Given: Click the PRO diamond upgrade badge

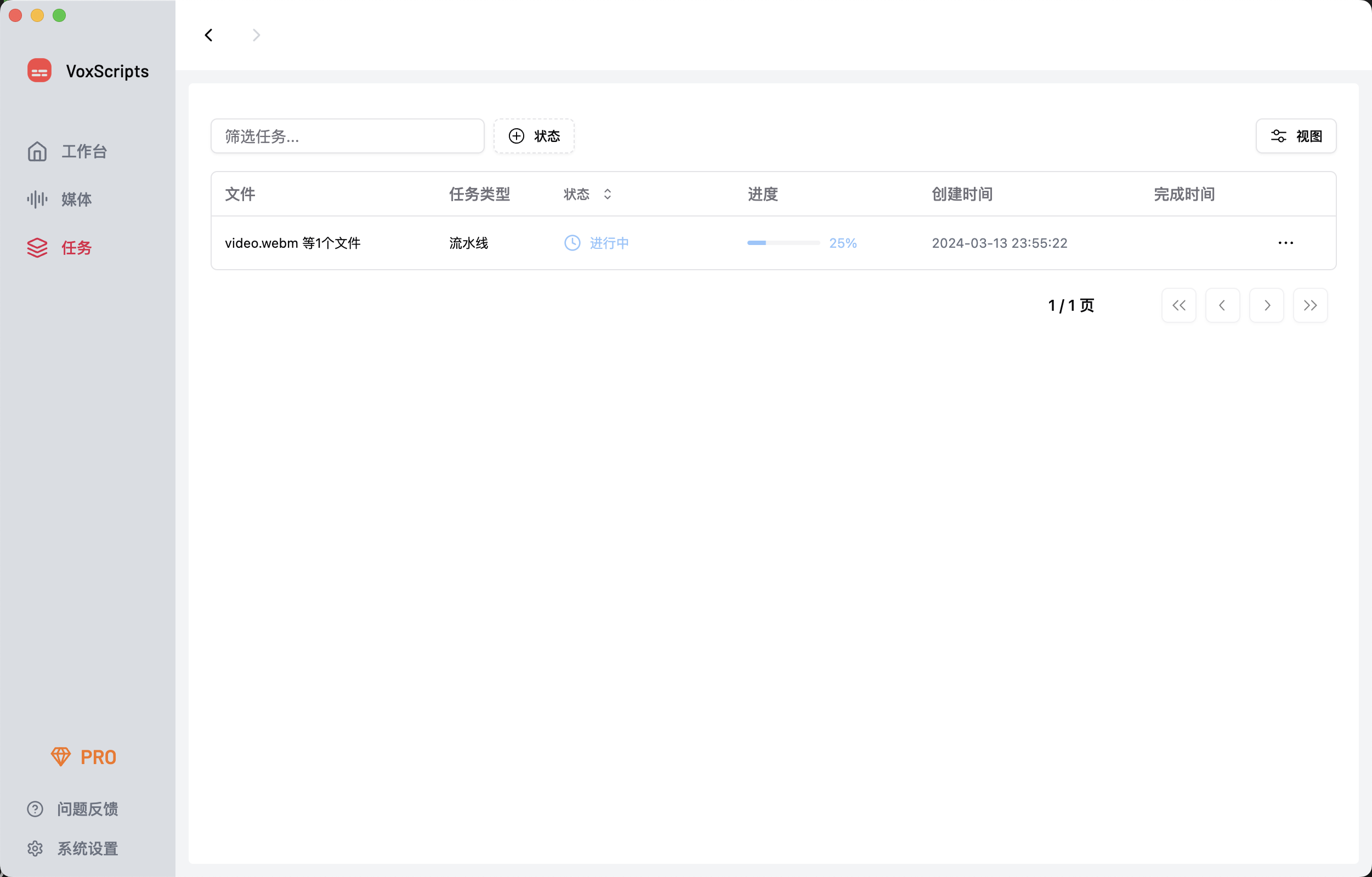Looking at the screenshot, I should (84, 757).
